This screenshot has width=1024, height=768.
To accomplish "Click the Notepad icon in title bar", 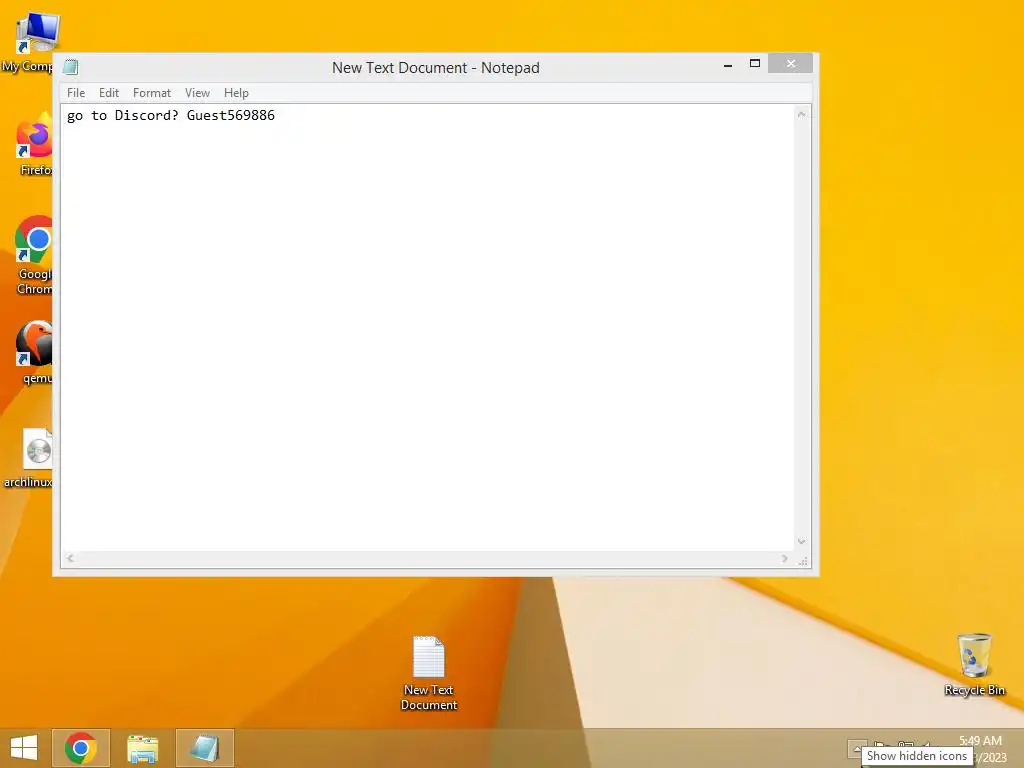I will click(71, 67).
